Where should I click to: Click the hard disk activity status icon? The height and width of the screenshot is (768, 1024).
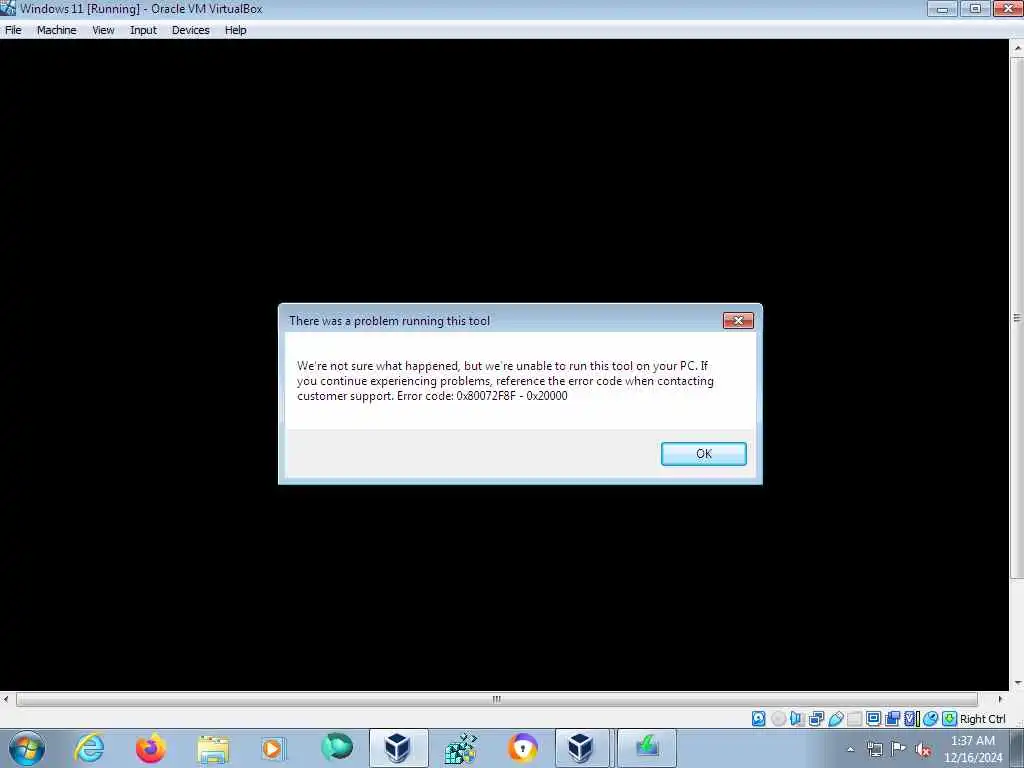pos(758,719)
